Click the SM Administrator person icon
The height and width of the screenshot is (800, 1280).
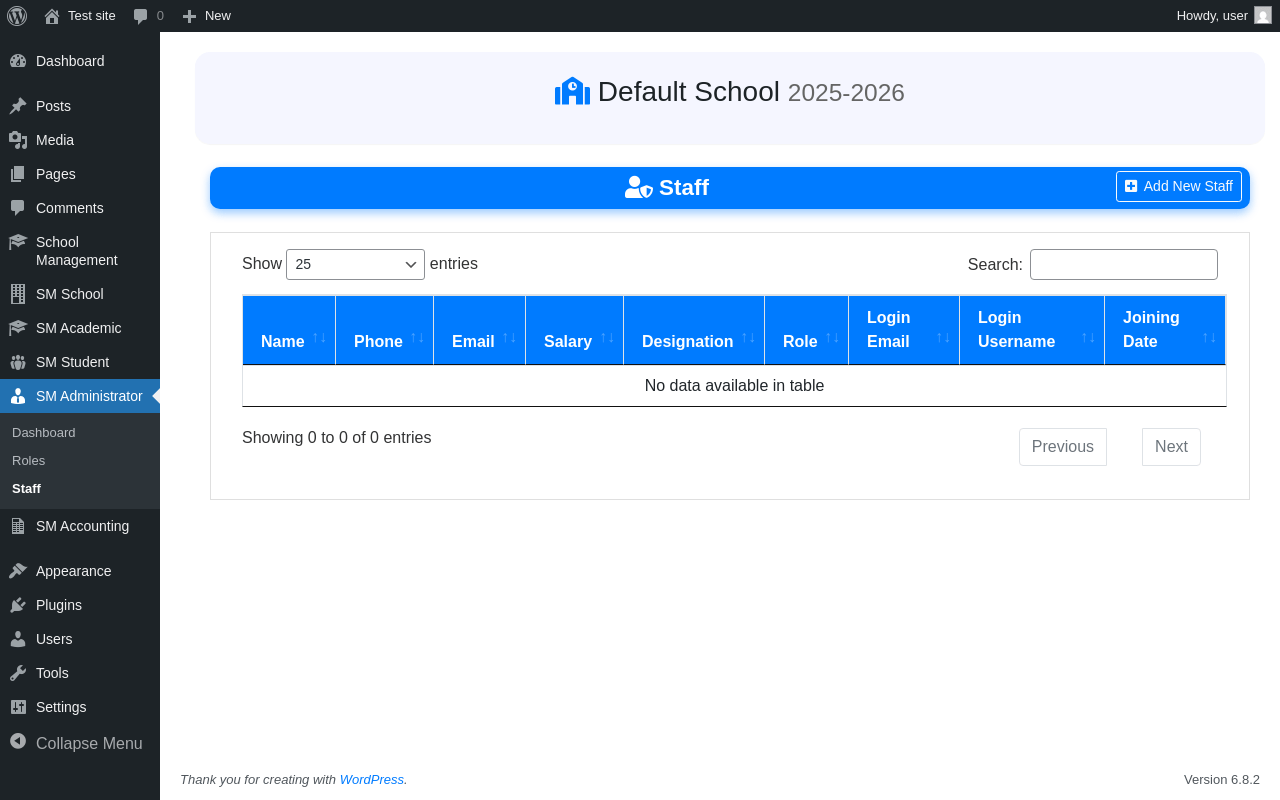coord(18,396)
